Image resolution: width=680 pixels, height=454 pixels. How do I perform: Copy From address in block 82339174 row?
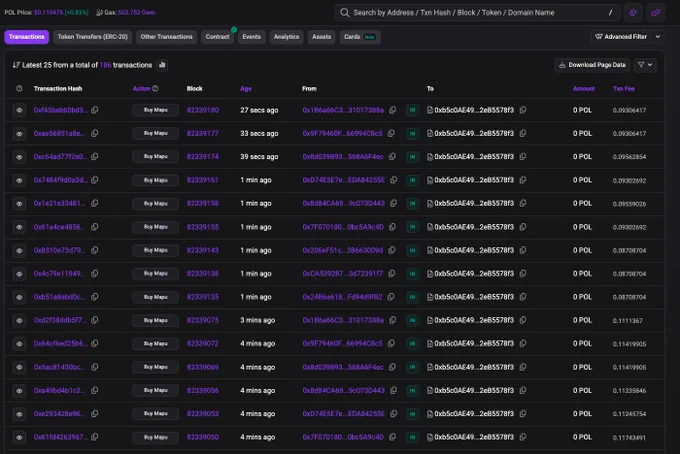pos(392,157)
